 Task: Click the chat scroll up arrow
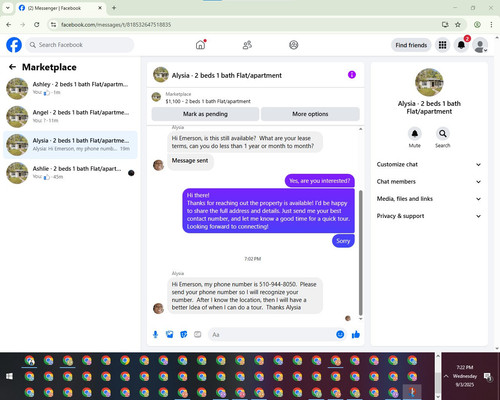pos(360,129)
